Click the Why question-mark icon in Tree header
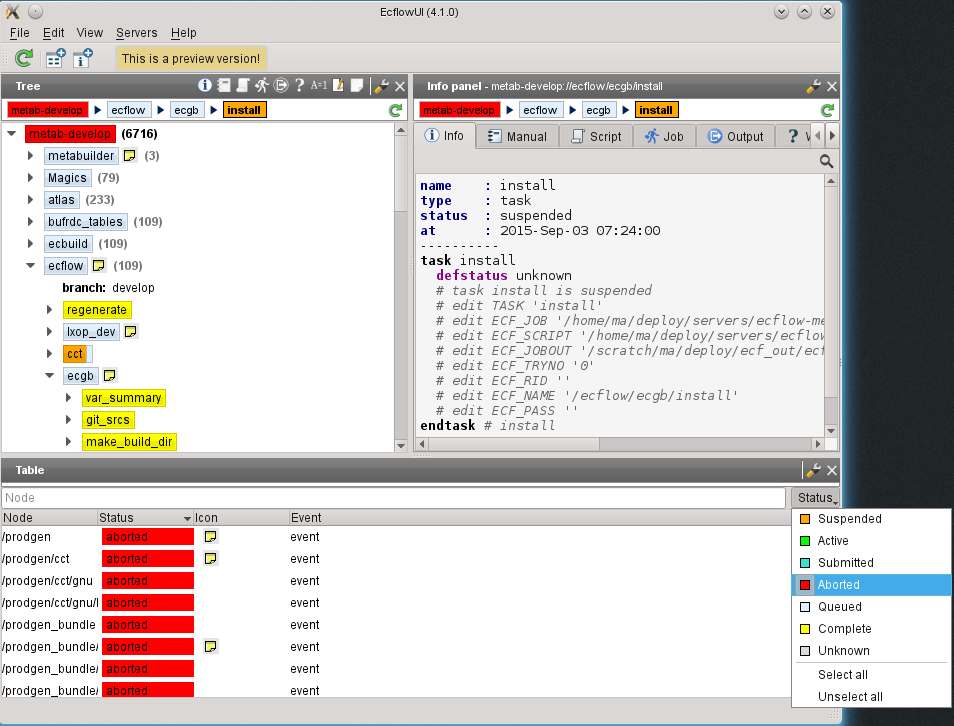This screenshot has width=954, height=726. coord(299,86)
